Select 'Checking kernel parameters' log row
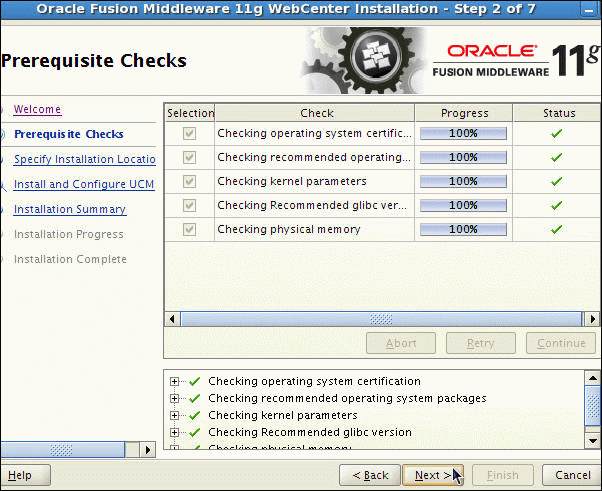This screenshot has height=491, width=602. [x=283, y=415]
